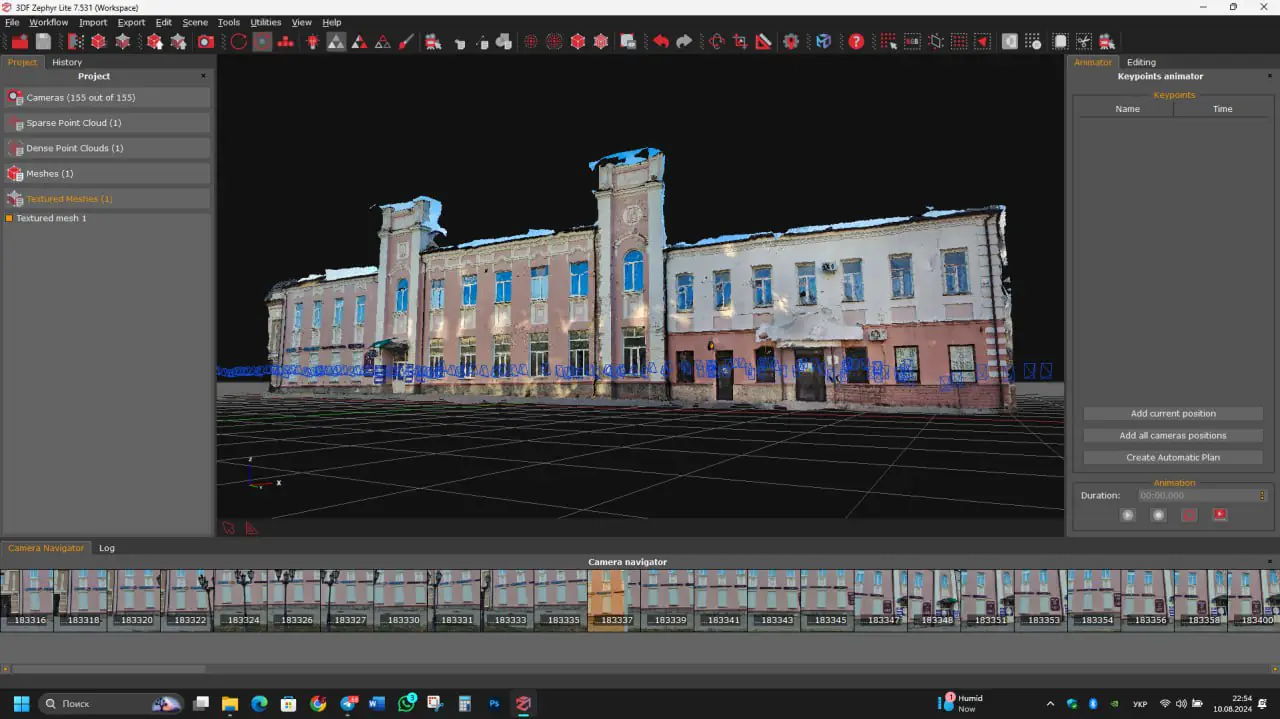This screenshot has width=1280, height=719.
Task: Toggle the highlighted triangle mesh view button
Action: pos(336,41)
